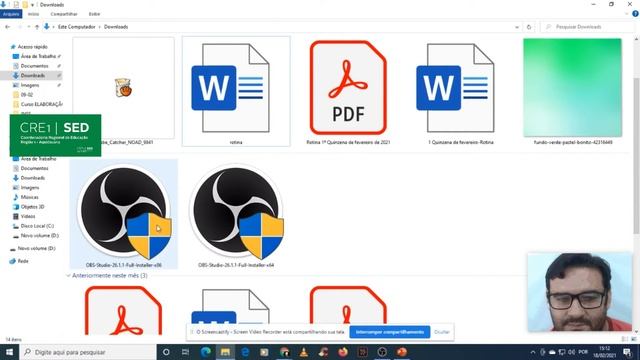
Task: Open the 'Músicas' folder in sidebar
Action: click(x=29, y=197)
